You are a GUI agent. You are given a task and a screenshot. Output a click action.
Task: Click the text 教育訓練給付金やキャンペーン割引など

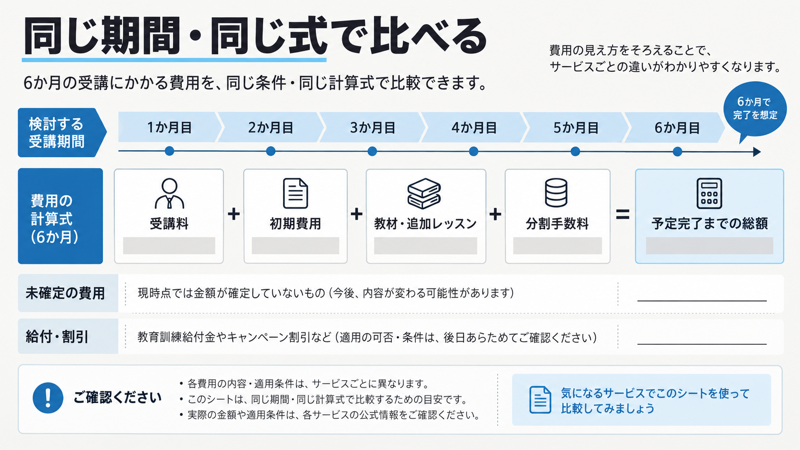pos(235,337)
